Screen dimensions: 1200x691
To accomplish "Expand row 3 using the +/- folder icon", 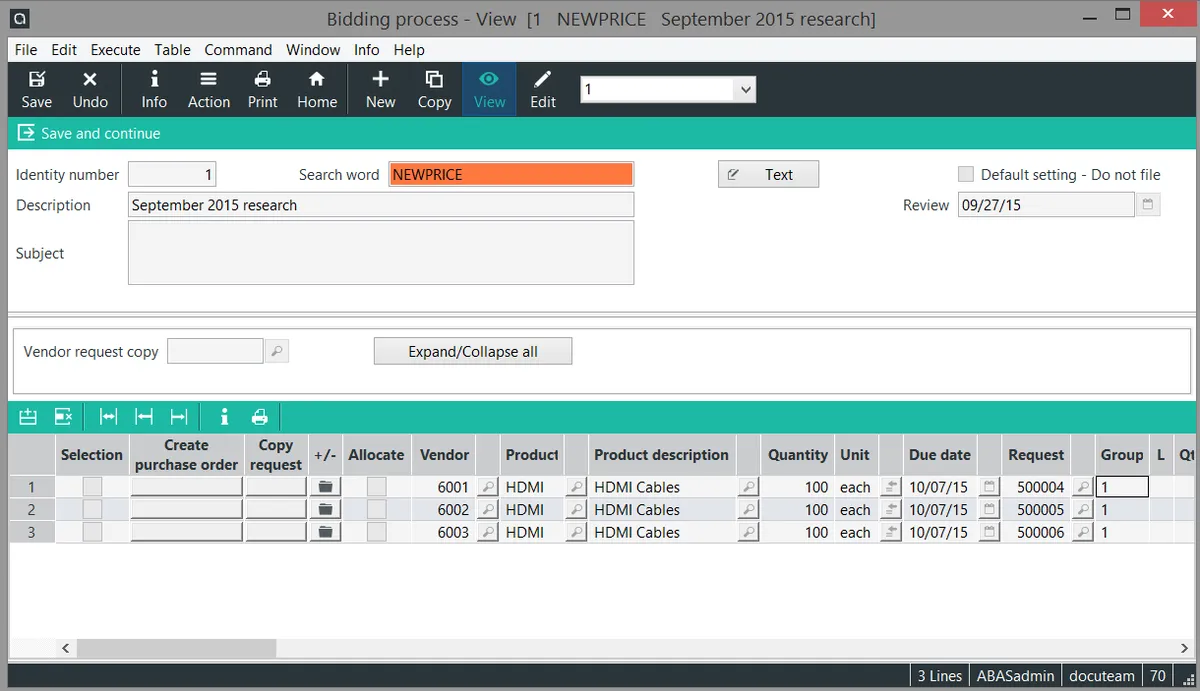I will (x=325, y=533).
